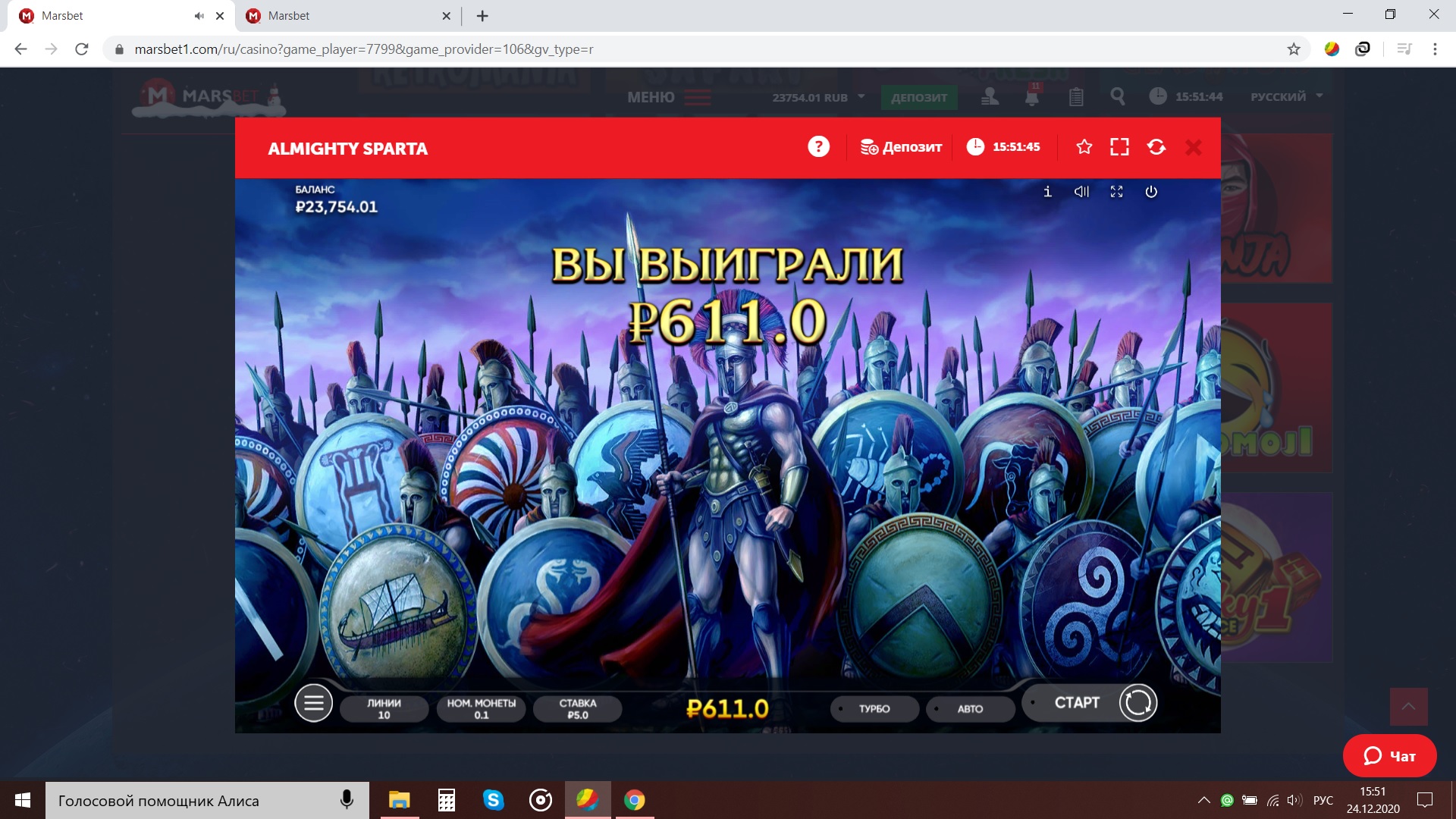This screenshot has height=819, width=1456.
Task: Bookmark this page with star icon
Action: (x=1294, y=49)
